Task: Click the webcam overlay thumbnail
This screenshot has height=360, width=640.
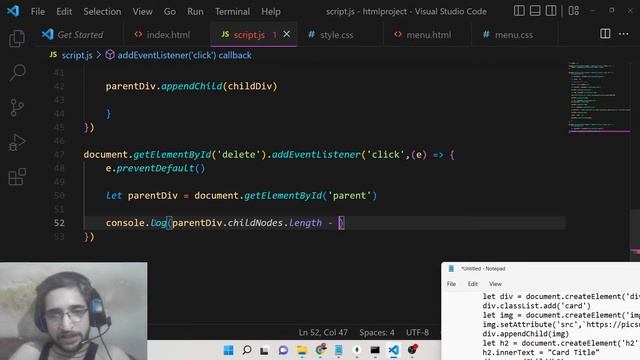Action: pos(73,311)
